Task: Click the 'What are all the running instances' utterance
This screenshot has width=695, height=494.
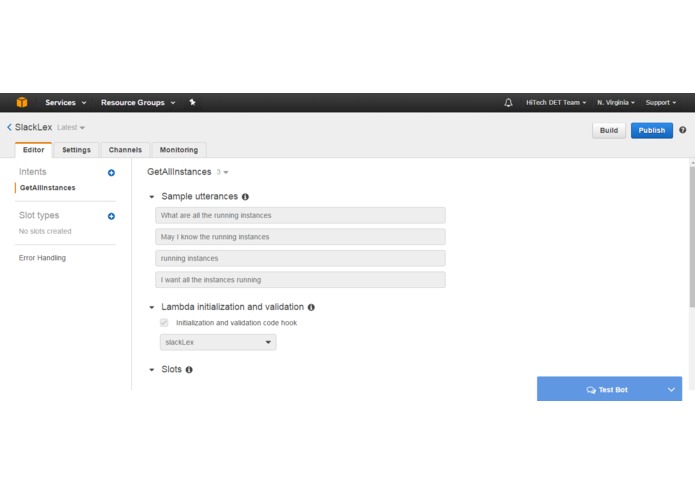Action: click(300, 215)
